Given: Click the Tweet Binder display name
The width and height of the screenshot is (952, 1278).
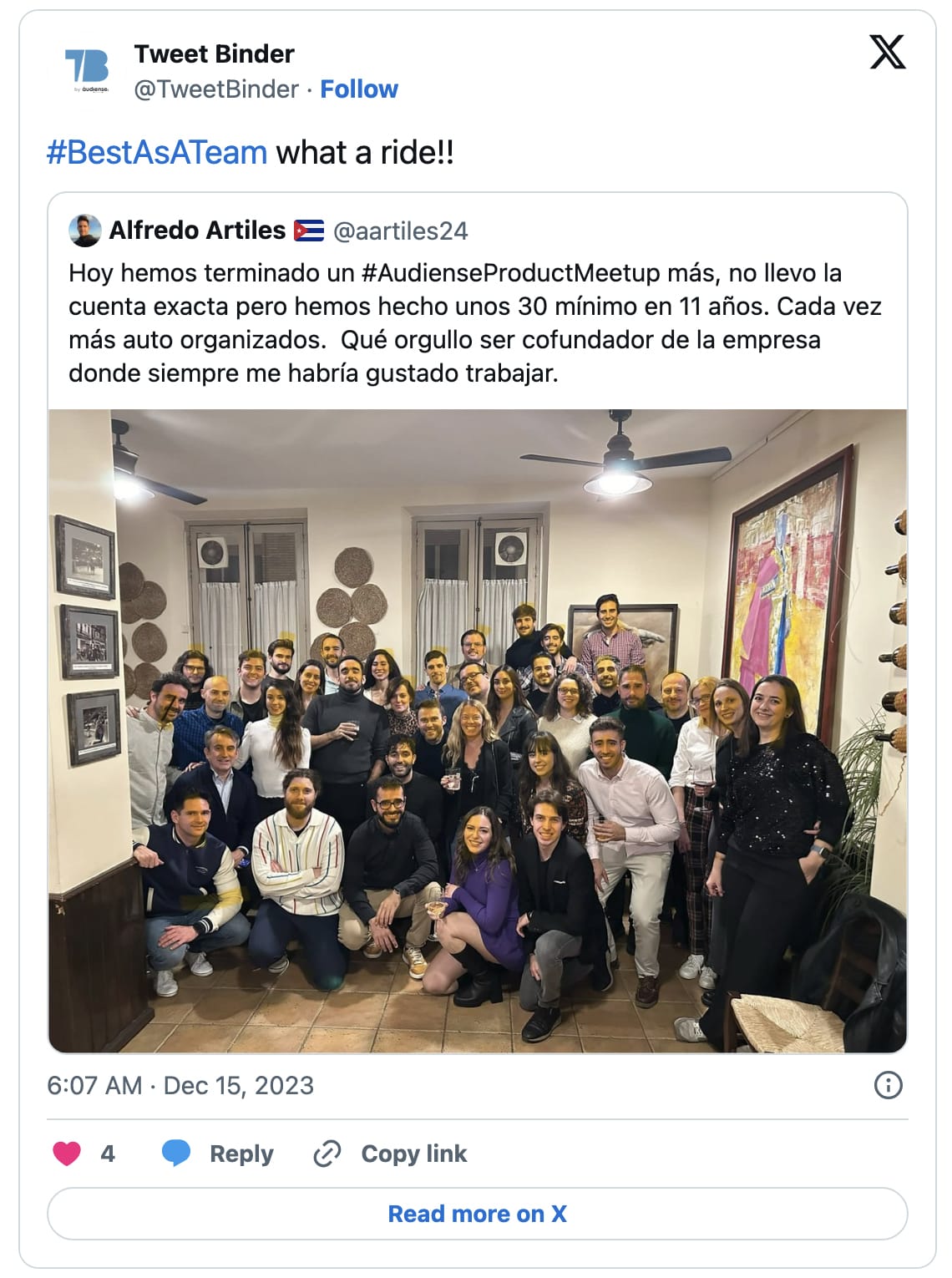Looking at the screenshot, I should (214, 53).
